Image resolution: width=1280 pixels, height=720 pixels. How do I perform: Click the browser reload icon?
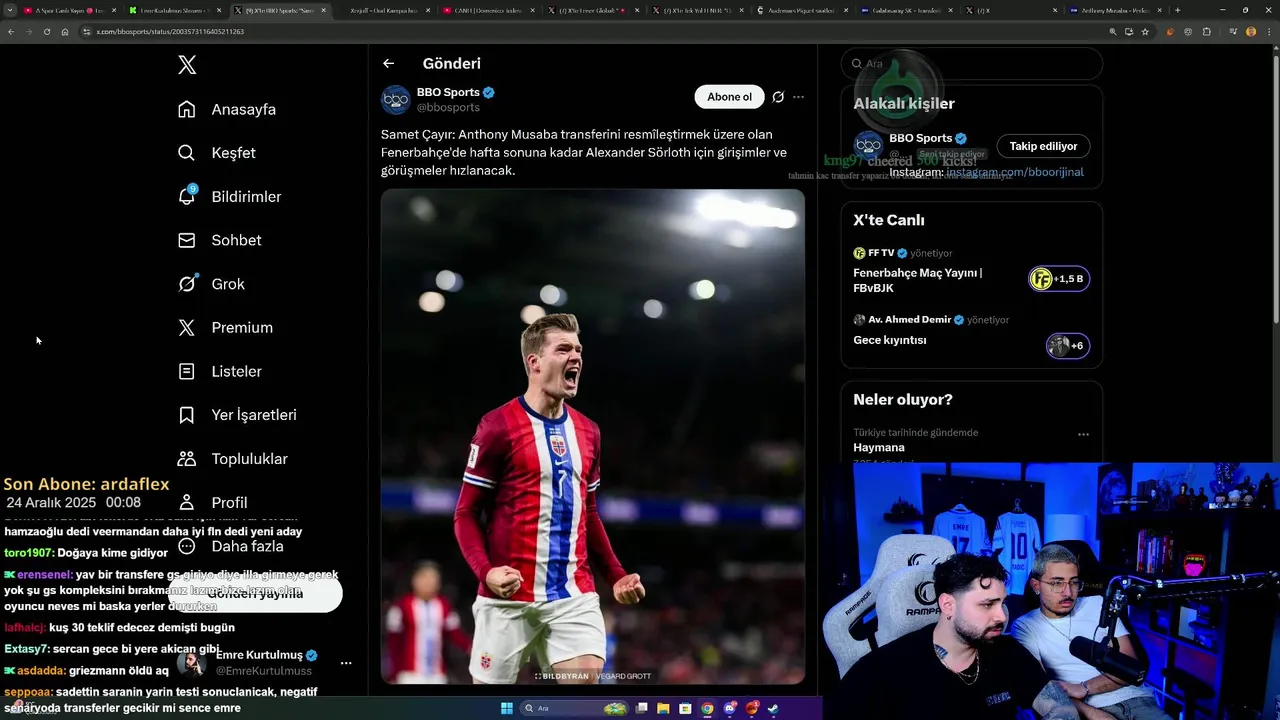point(46,31)
